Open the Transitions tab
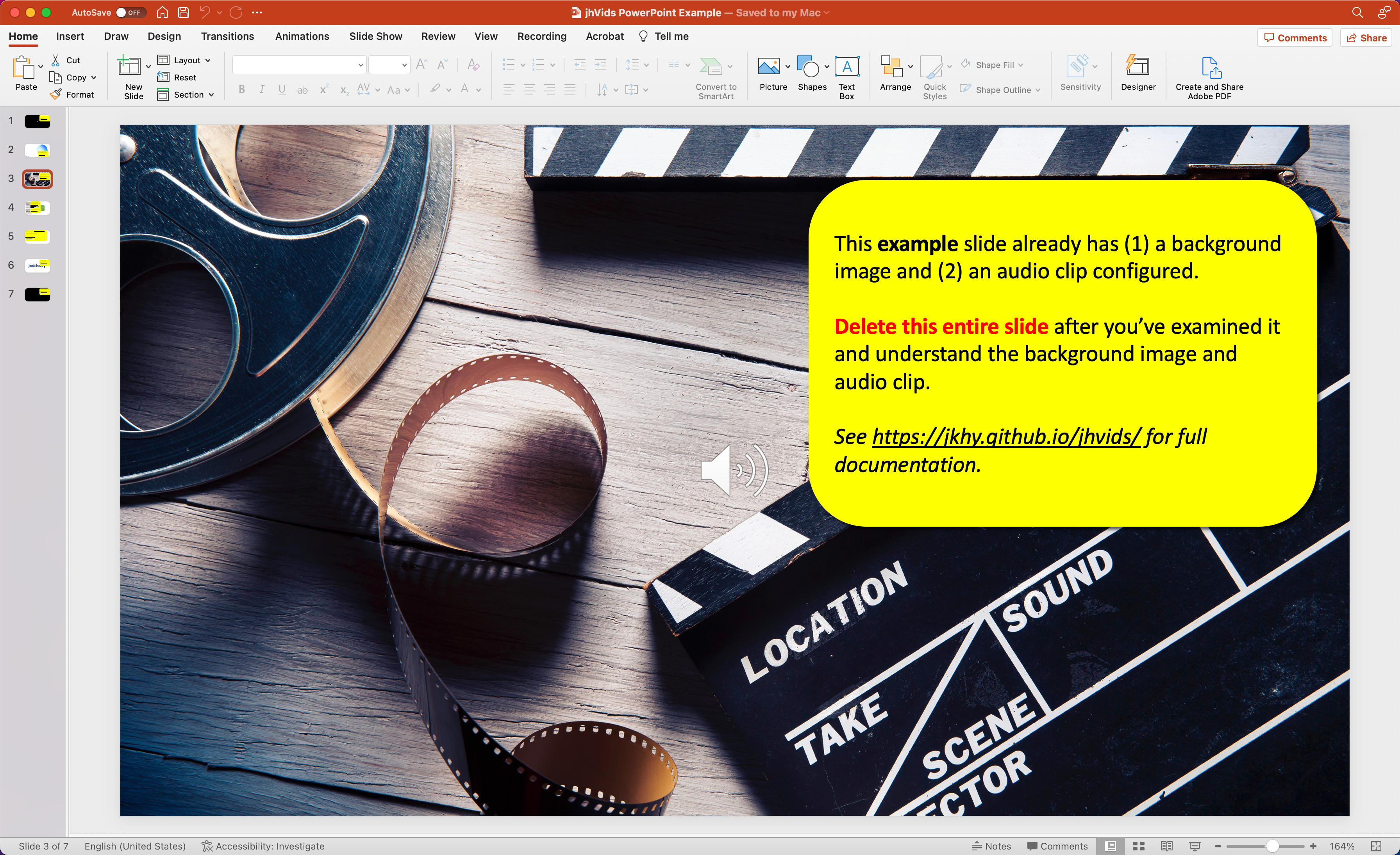Viewport: 1400px width, 855px height. coord(227,36)
